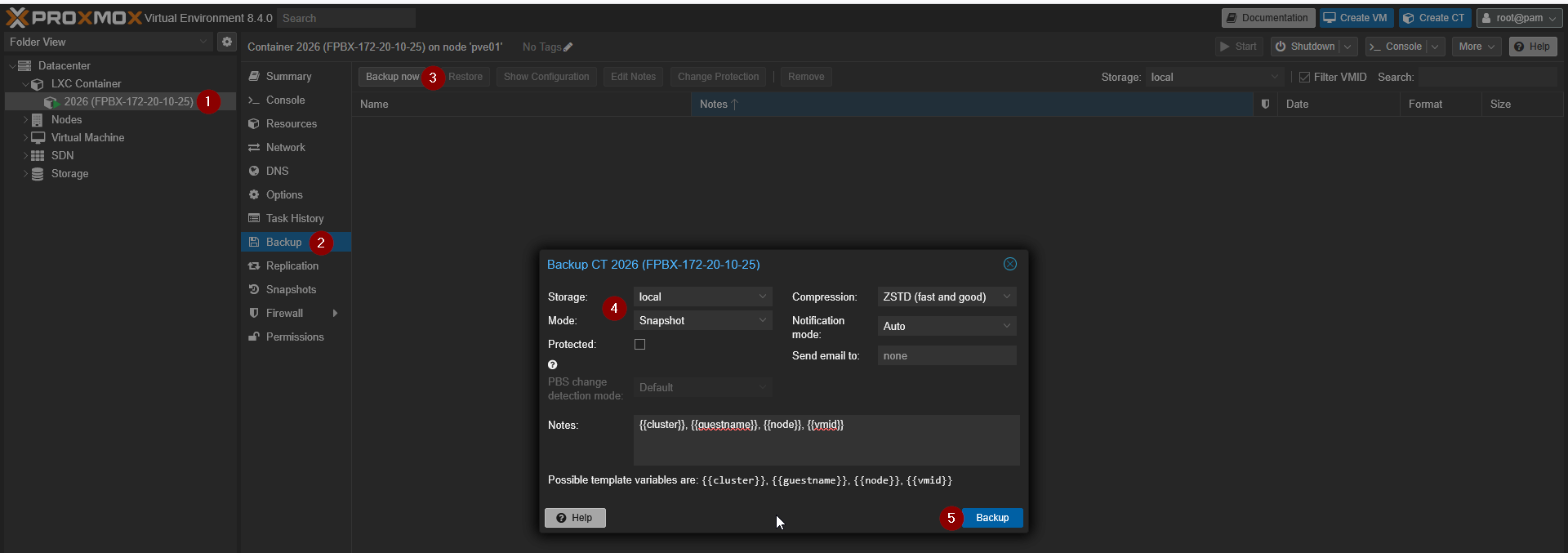This screenshot has height=553, width=1568.
Task: Close the Backup CT dialog
Action: (x=1010, y=264)
